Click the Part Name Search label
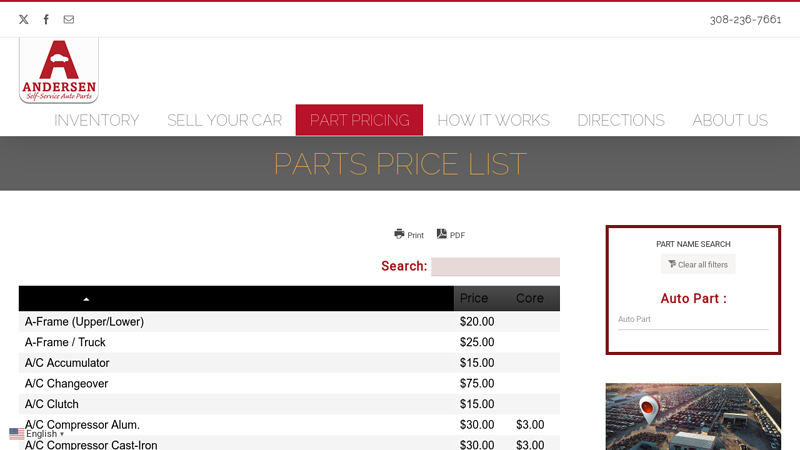This screenshot has width=800, height=450. (693, 244)
